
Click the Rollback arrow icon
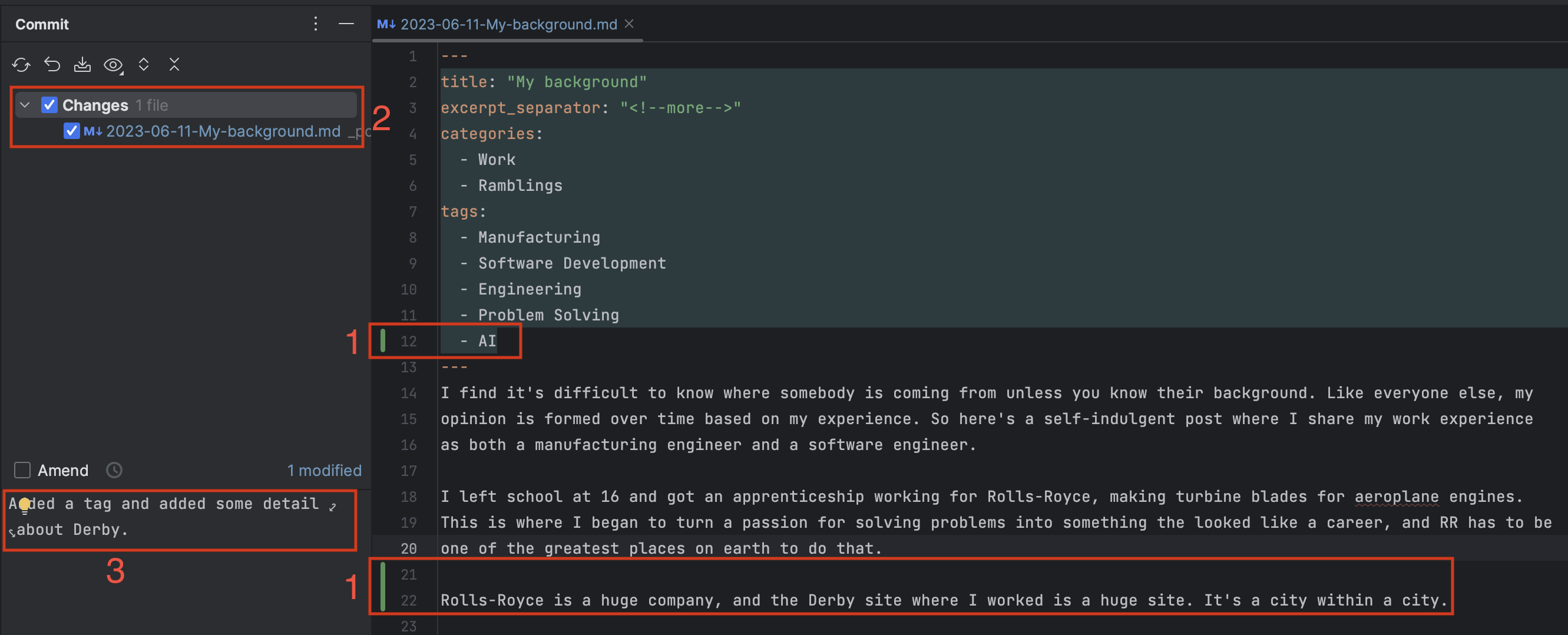[x=52, y=65]
